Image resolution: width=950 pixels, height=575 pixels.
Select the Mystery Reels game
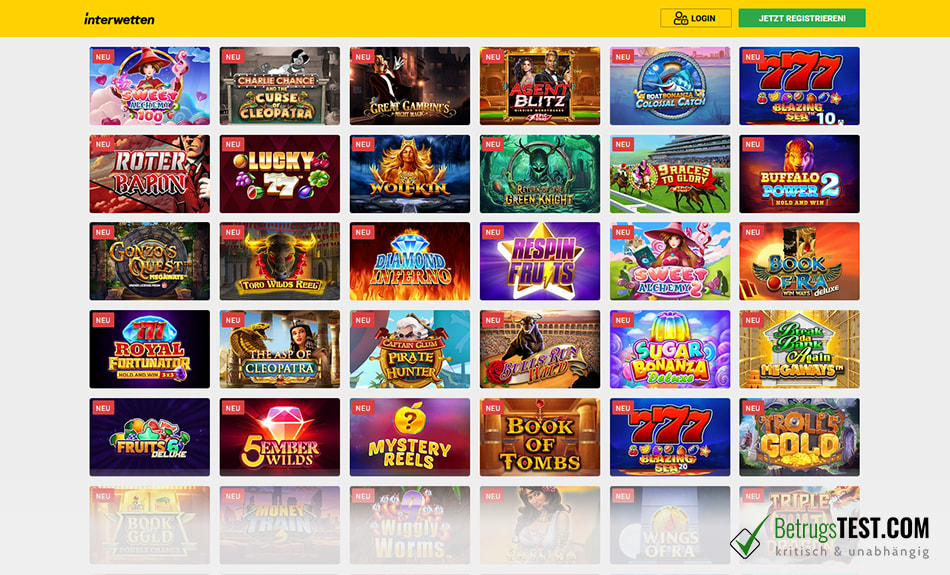click(x=410, y=437)
